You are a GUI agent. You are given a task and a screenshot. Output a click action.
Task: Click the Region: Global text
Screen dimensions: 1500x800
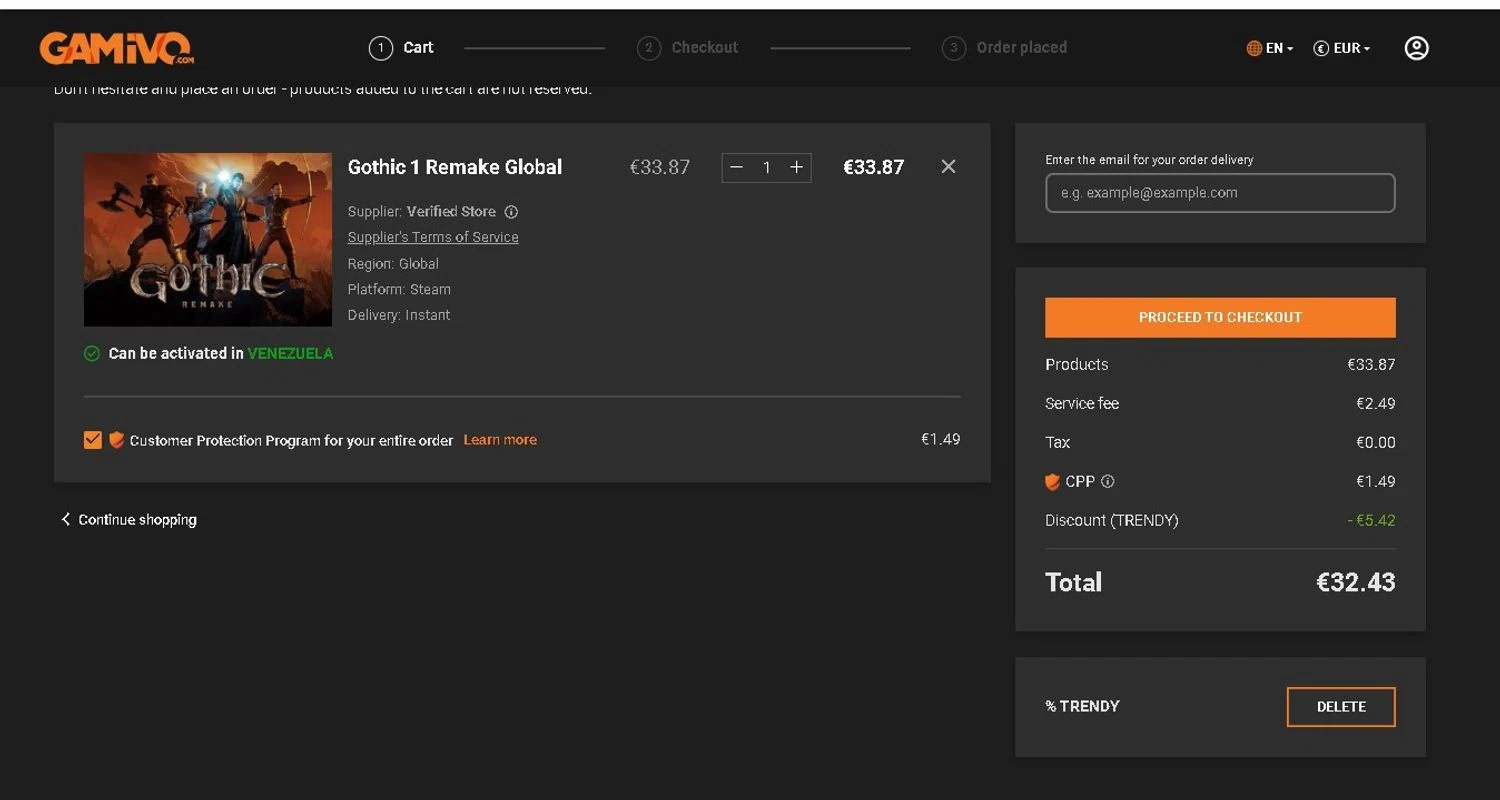(x=393, y=264)
